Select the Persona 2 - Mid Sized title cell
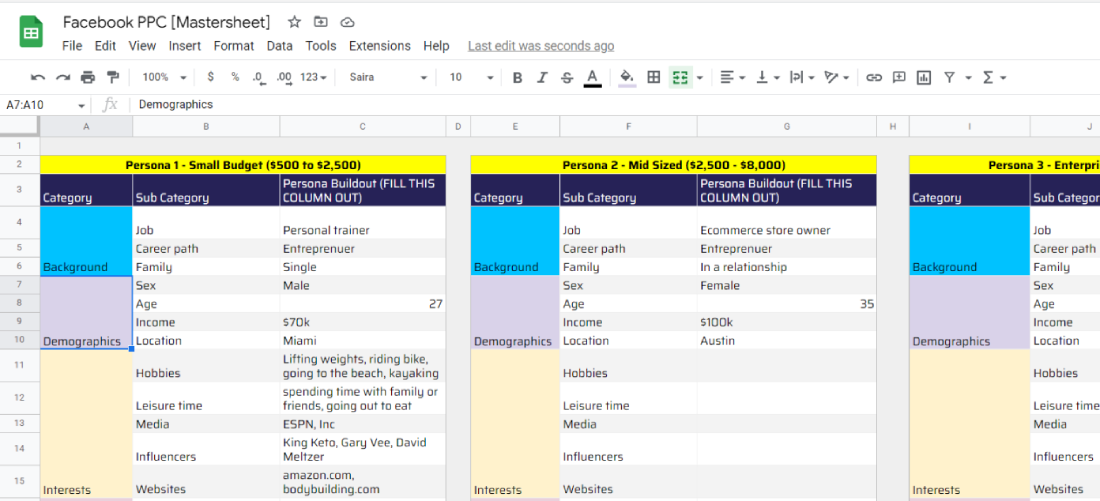 point(673,165)
